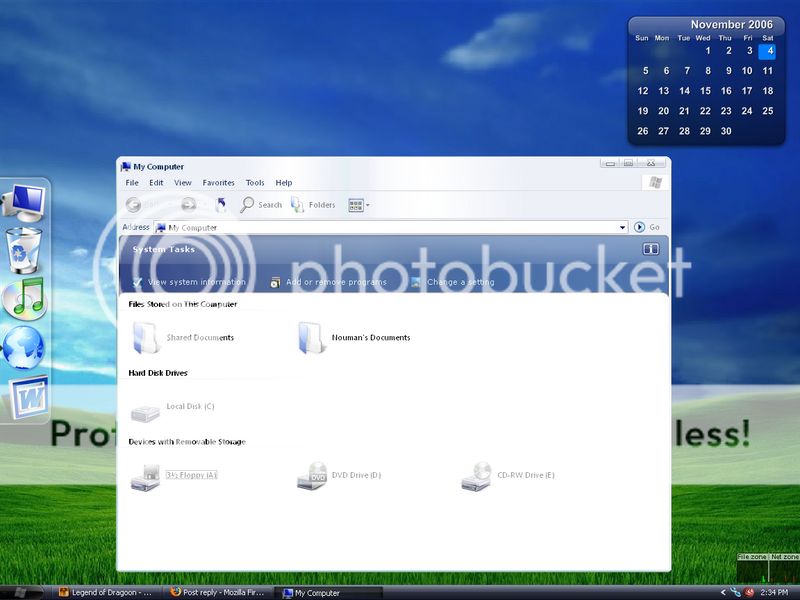Toggle the Folders pane button
This screenshot has height=600, width=800.
[313, 205]
